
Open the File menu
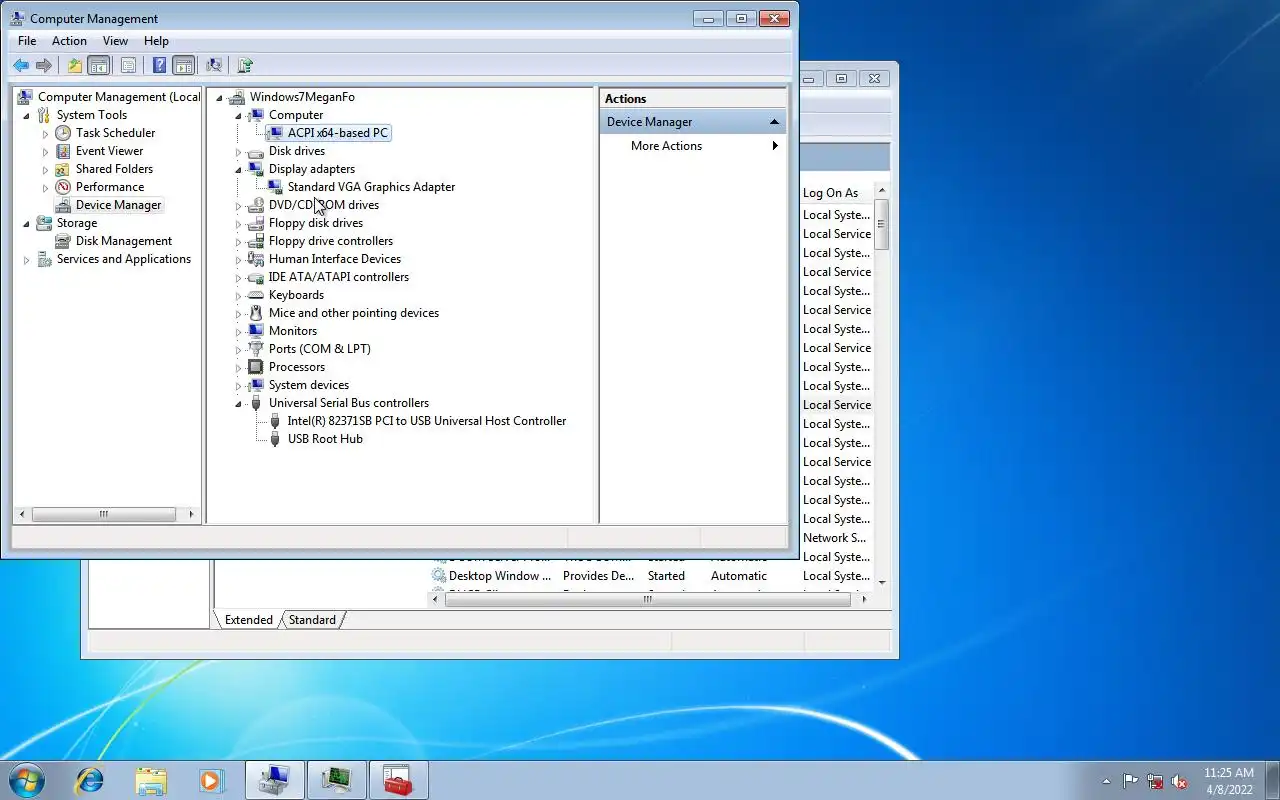click(27, 41)
